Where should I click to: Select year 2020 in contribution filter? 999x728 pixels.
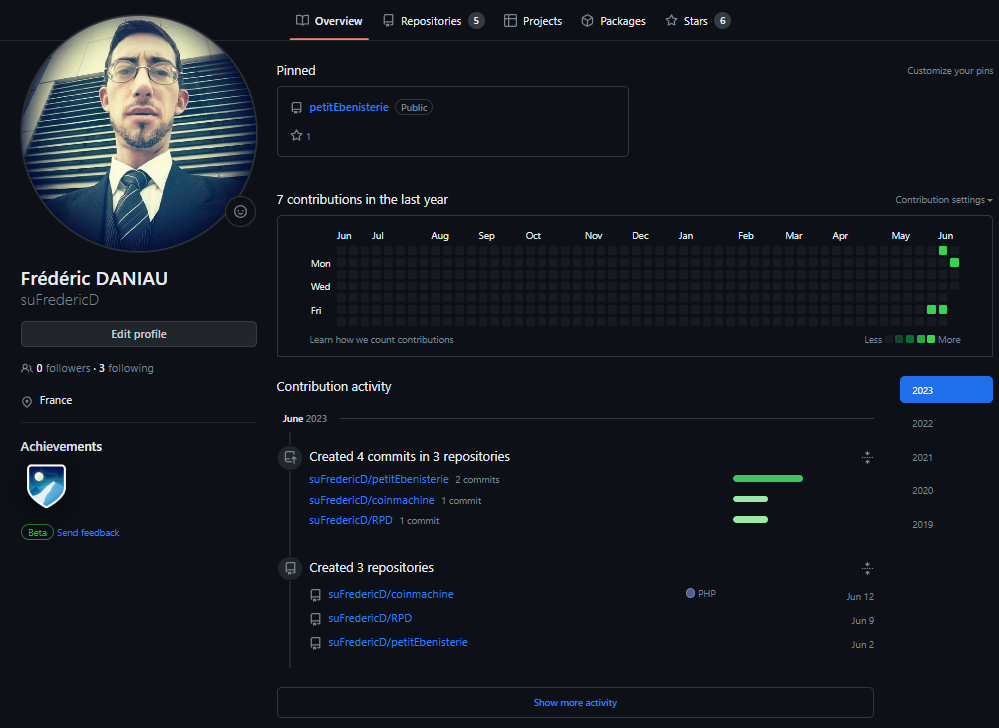coord(923,490)
